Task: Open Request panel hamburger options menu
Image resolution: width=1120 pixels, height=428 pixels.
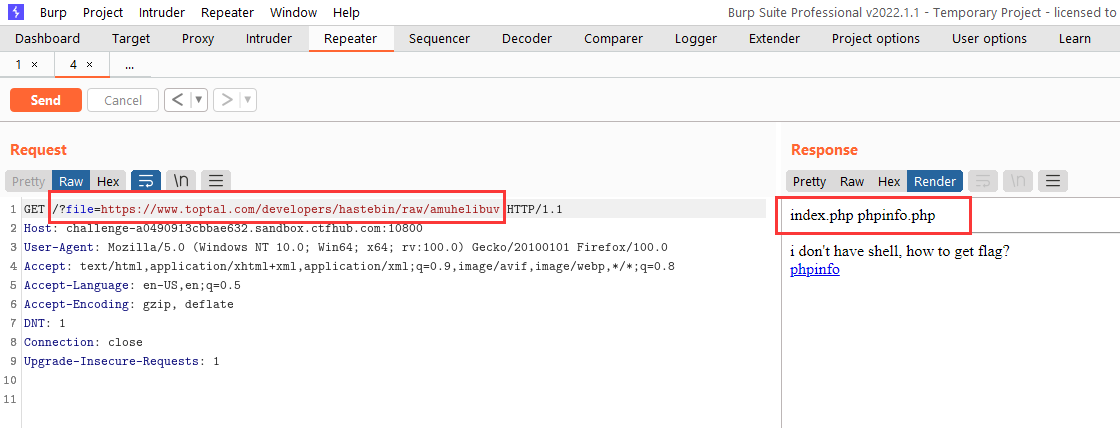Action: click(216, 181)
